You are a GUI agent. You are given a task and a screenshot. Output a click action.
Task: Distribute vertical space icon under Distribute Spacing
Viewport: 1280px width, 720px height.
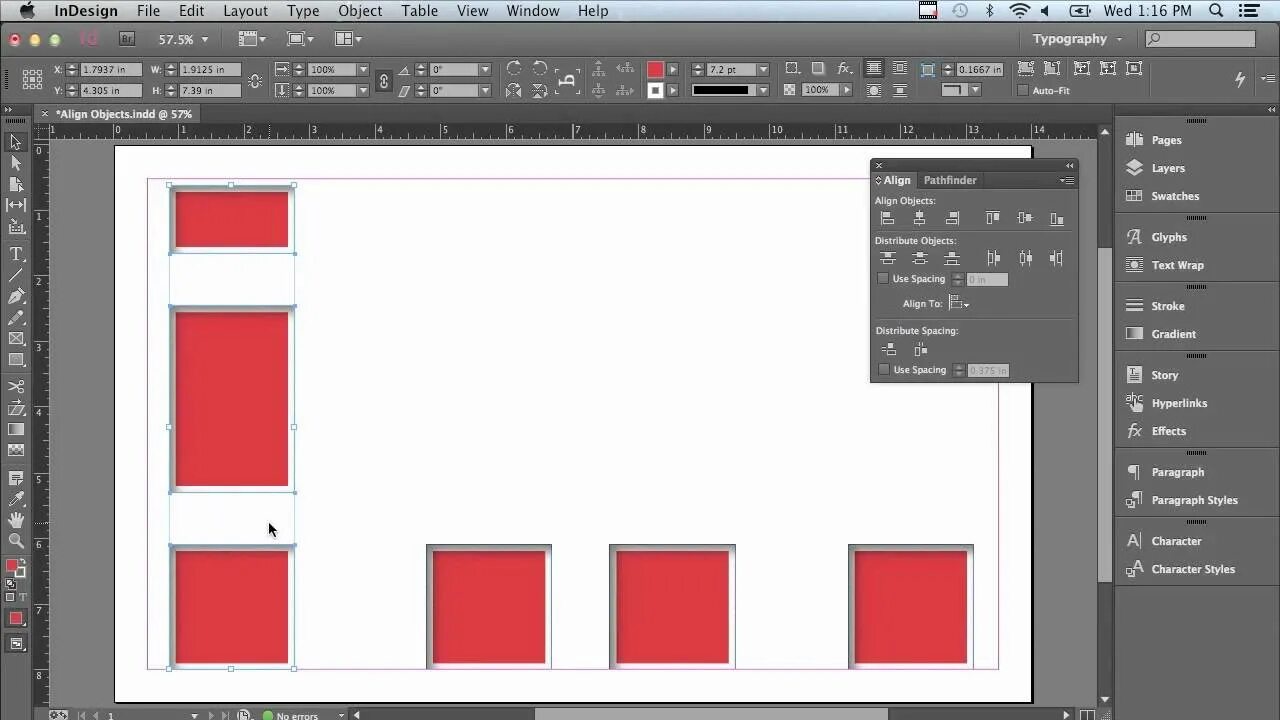pos(888,349)
